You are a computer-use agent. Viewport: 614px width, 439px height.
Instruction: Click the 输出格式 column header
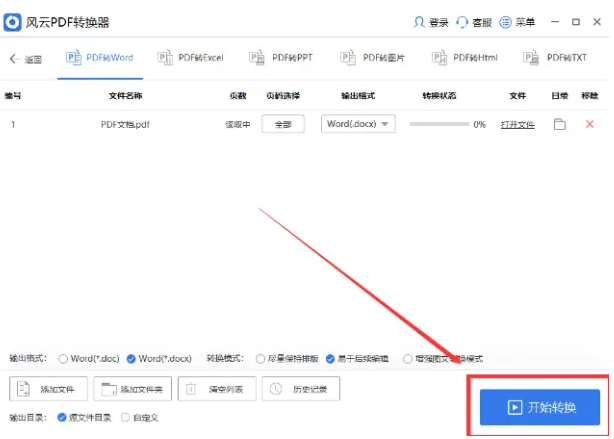point(358,96)
